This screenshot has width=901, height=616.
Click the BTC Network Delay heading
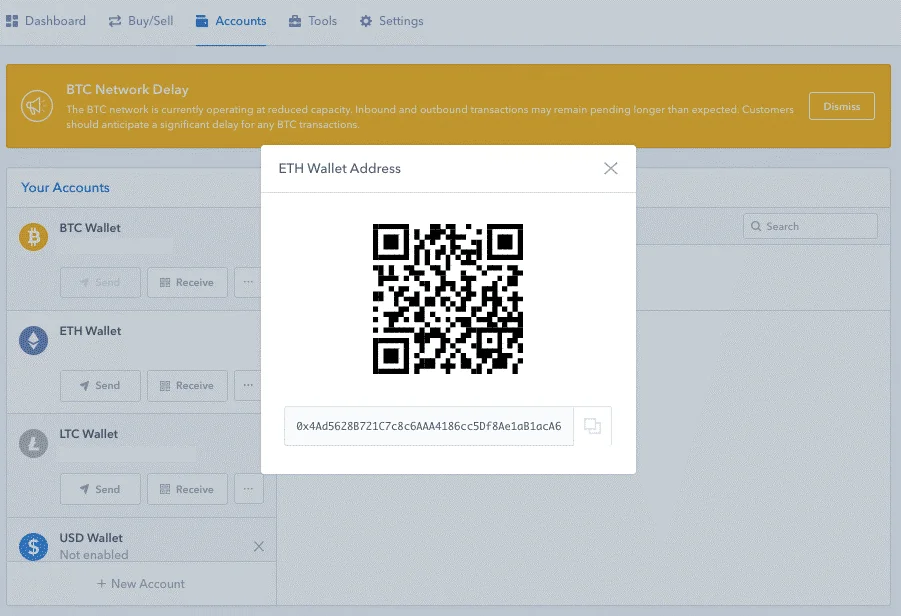[x=127, y=90]
